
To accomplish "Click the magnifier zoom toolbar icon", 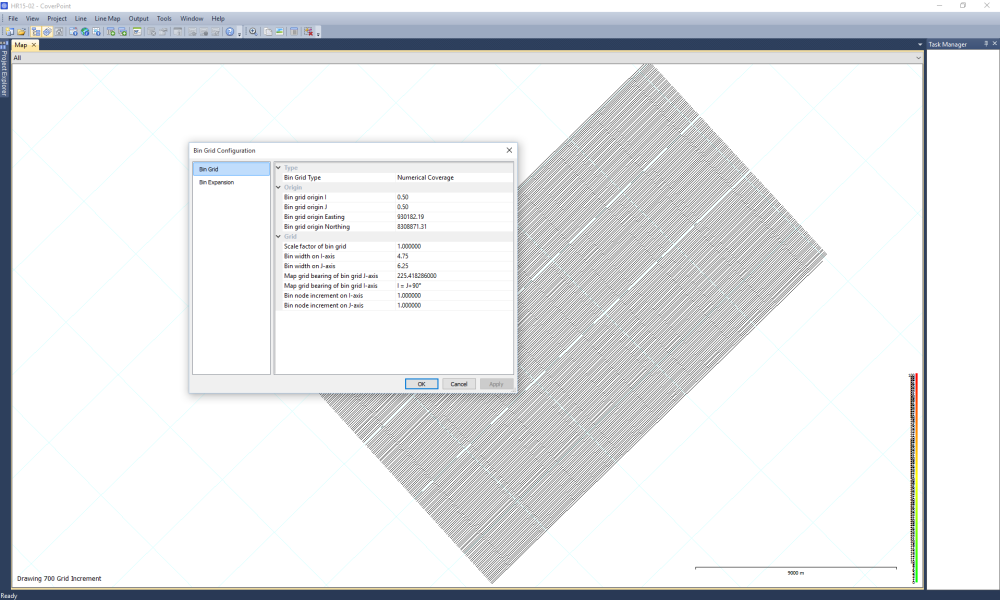I will (253, 32).
